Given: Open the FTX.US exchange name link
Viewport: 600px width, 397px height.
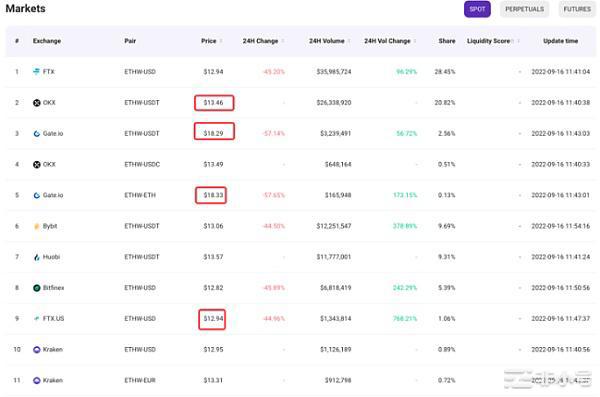Looking at the screenshot, I should coord(54,319).
